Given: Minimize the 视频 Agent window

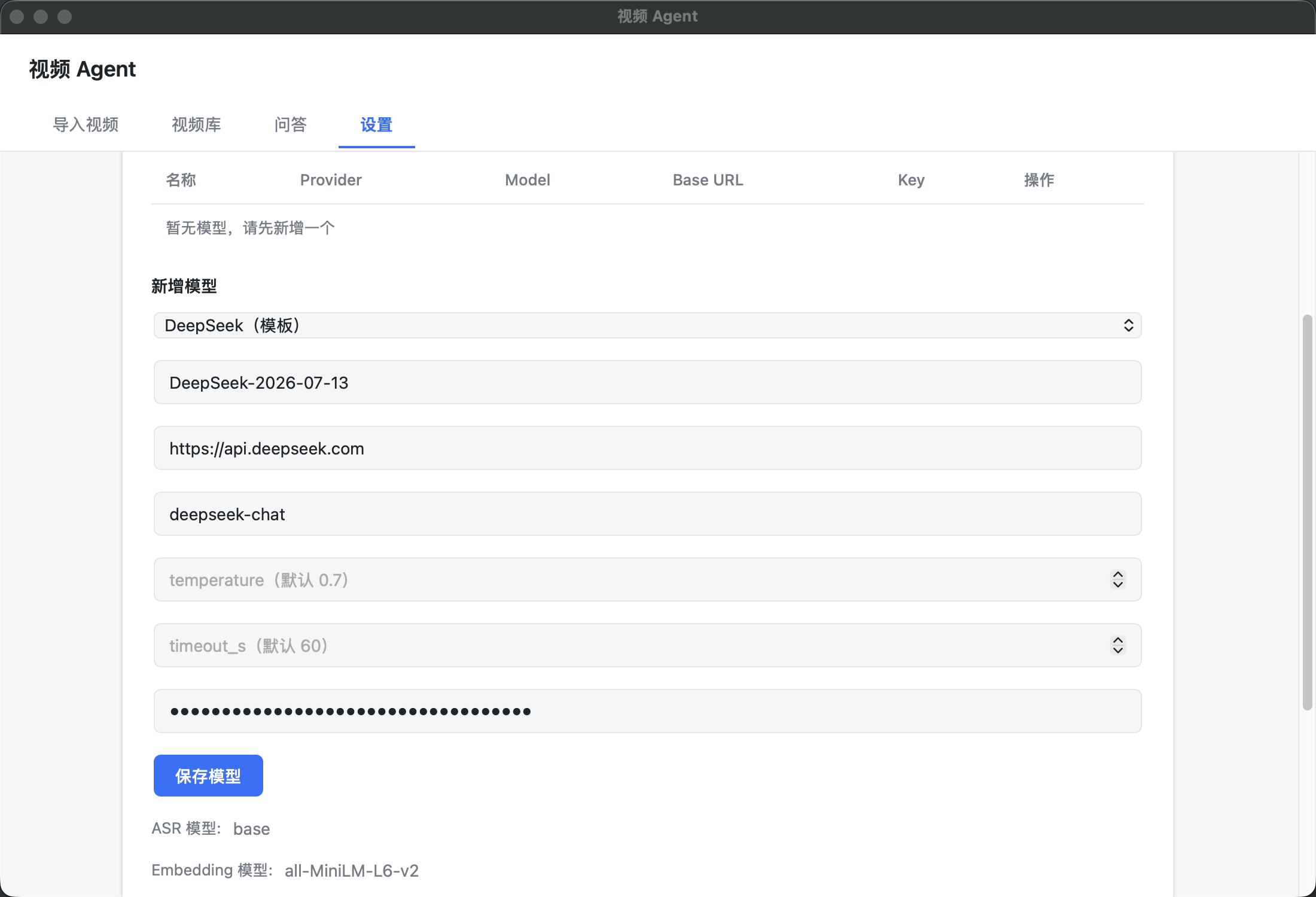Looking at the screenshot, I should tap(41, 17).
